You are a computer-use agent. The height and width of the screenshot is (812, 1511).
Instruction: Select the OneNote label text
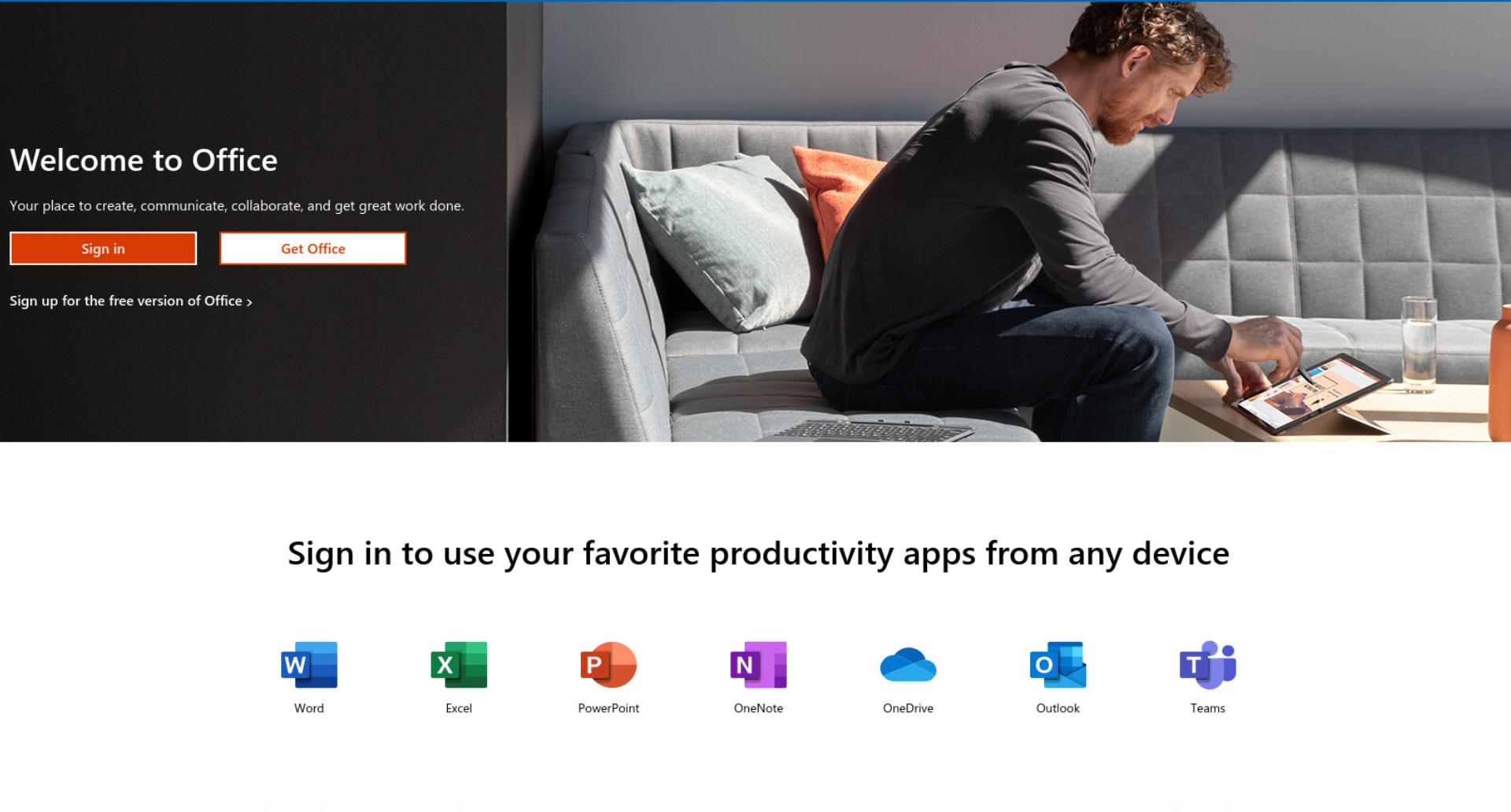(x=759, y=708)
